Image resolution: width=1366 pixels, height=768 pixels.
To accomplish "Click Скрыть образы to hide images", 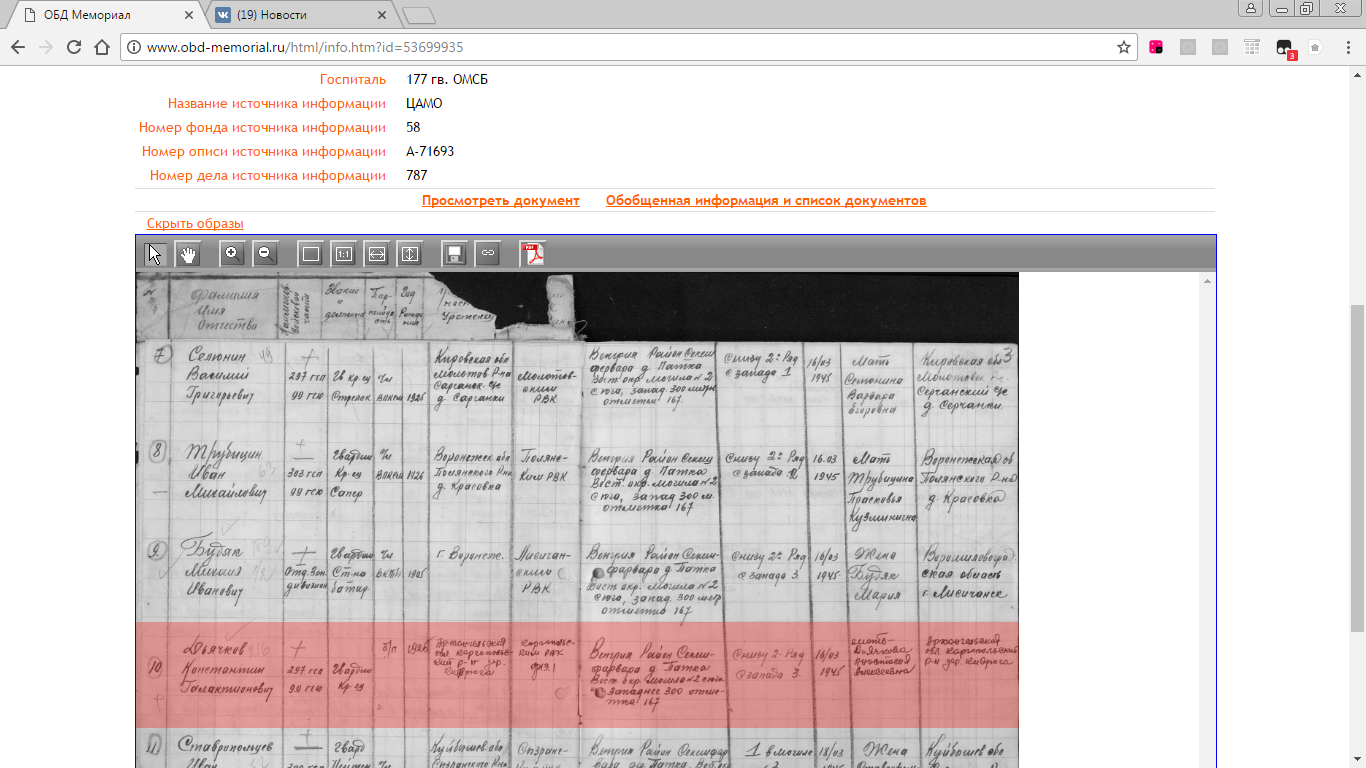I will click(195, 224).
